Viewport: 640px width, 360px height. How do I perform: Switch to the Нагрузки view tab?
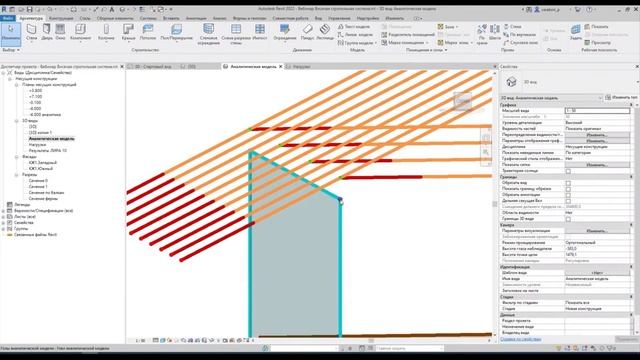(x=301, y=66)
